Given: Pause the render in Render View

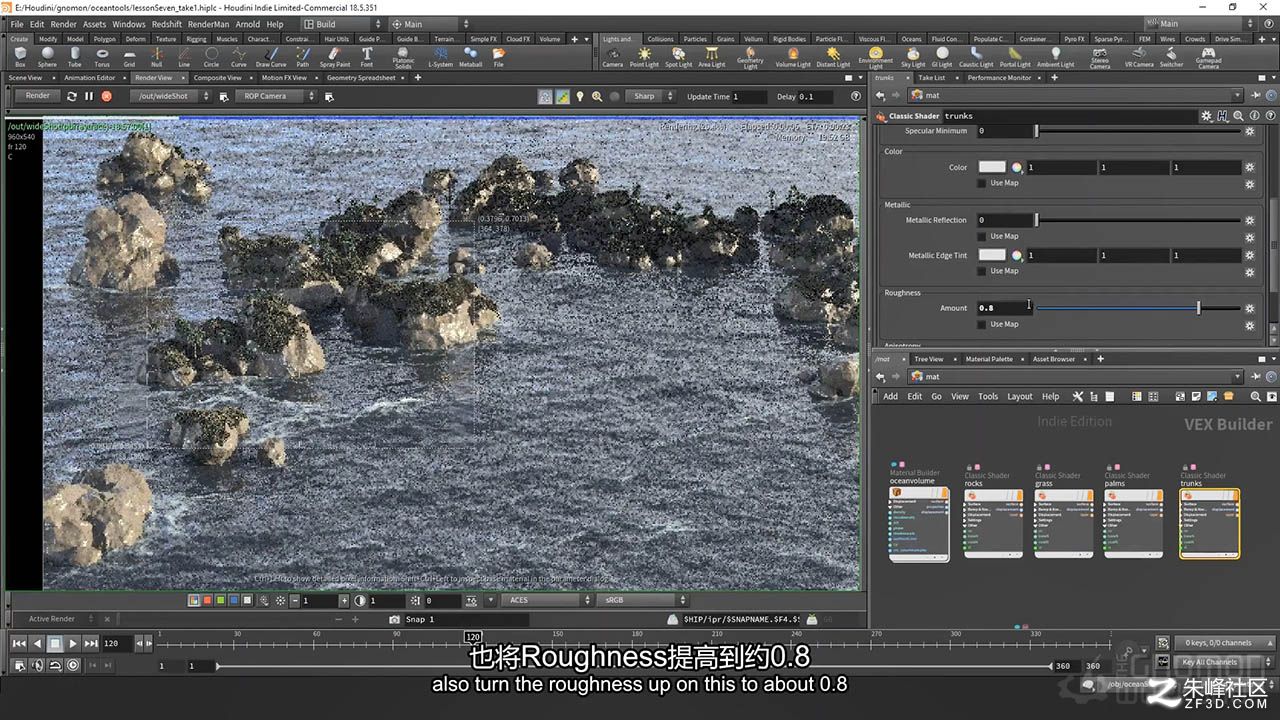Looking at the screenshot, I should click(89, 96).
